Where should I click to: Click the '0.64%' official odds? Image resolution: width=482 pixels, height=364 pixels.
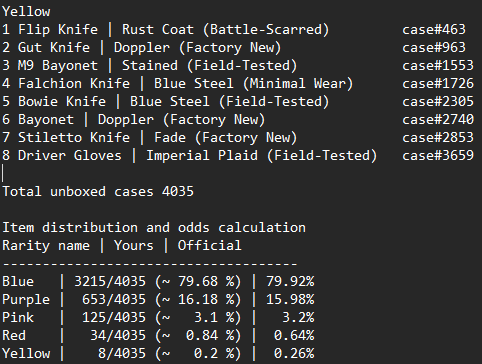pyautogui.click(x=294, y=336)
